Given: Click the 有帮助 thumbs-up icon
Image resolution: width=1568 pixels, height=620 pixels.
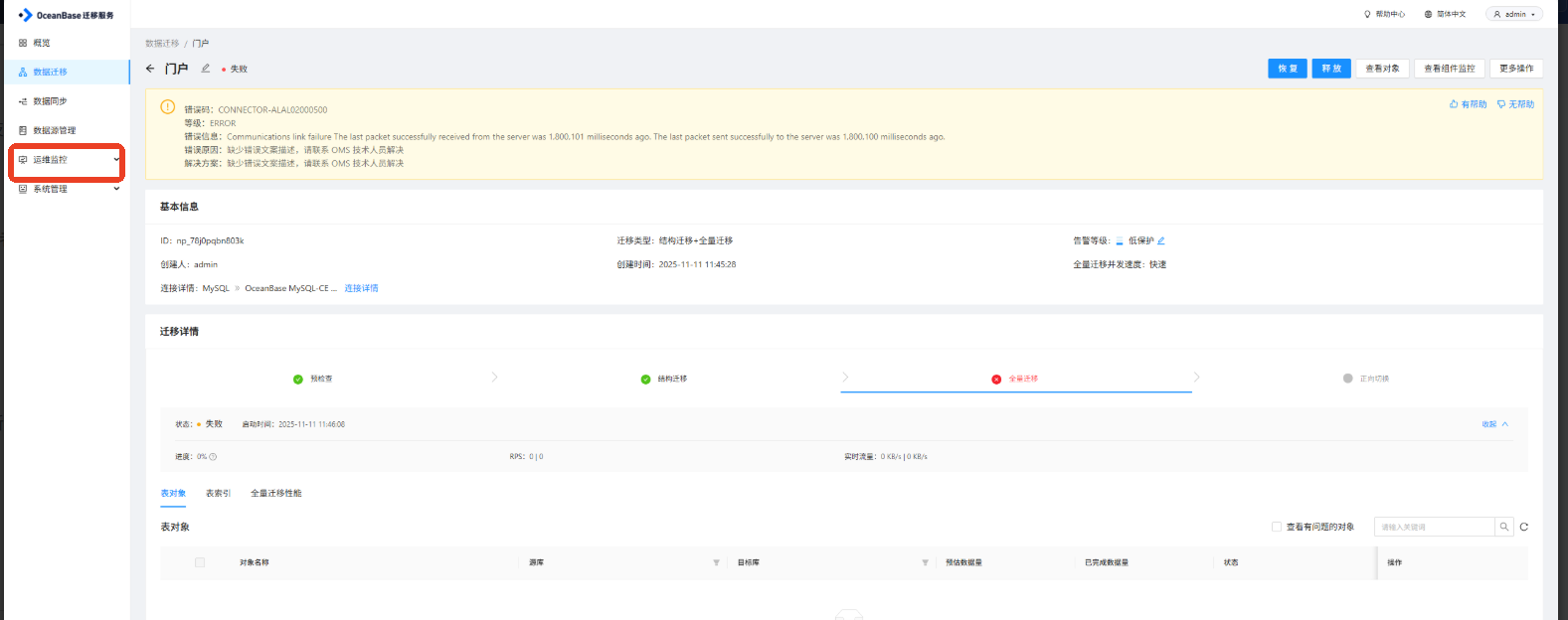Looking at the screenshot, I should coord(1454,104).
